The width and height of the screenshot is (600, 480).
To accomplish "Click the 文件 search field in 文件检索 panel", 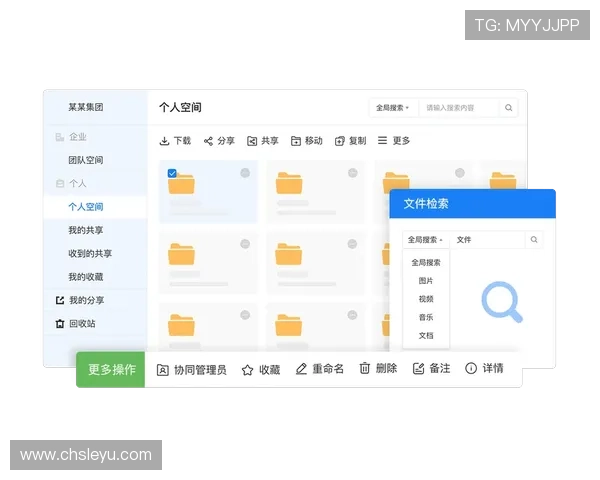I will coord(488,240).
